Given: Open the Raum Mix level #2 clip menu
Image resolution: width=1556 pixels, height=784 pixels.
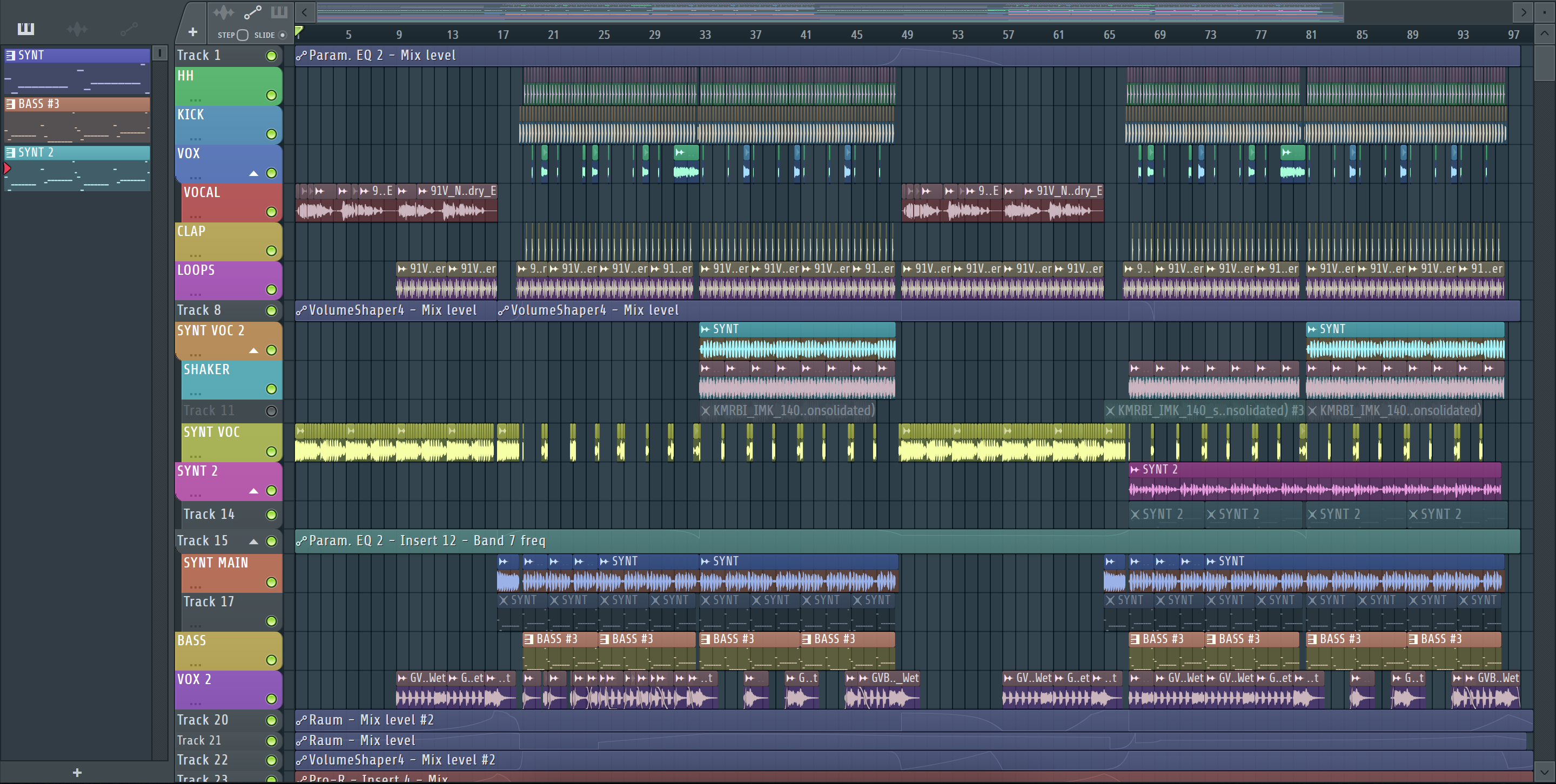Looking at the screenshot, I should click(x=301, y=720).
